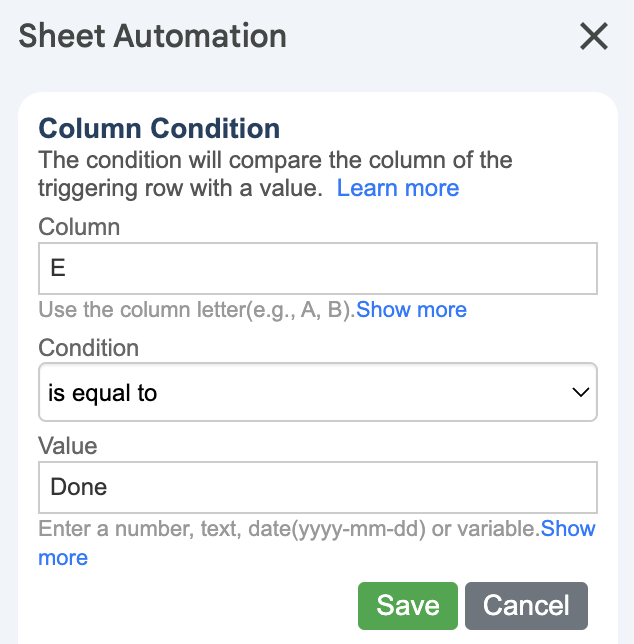The width and height of the screenshot is (634, 644).
Task: Click the Condition field label
Action: click(88, 347)
